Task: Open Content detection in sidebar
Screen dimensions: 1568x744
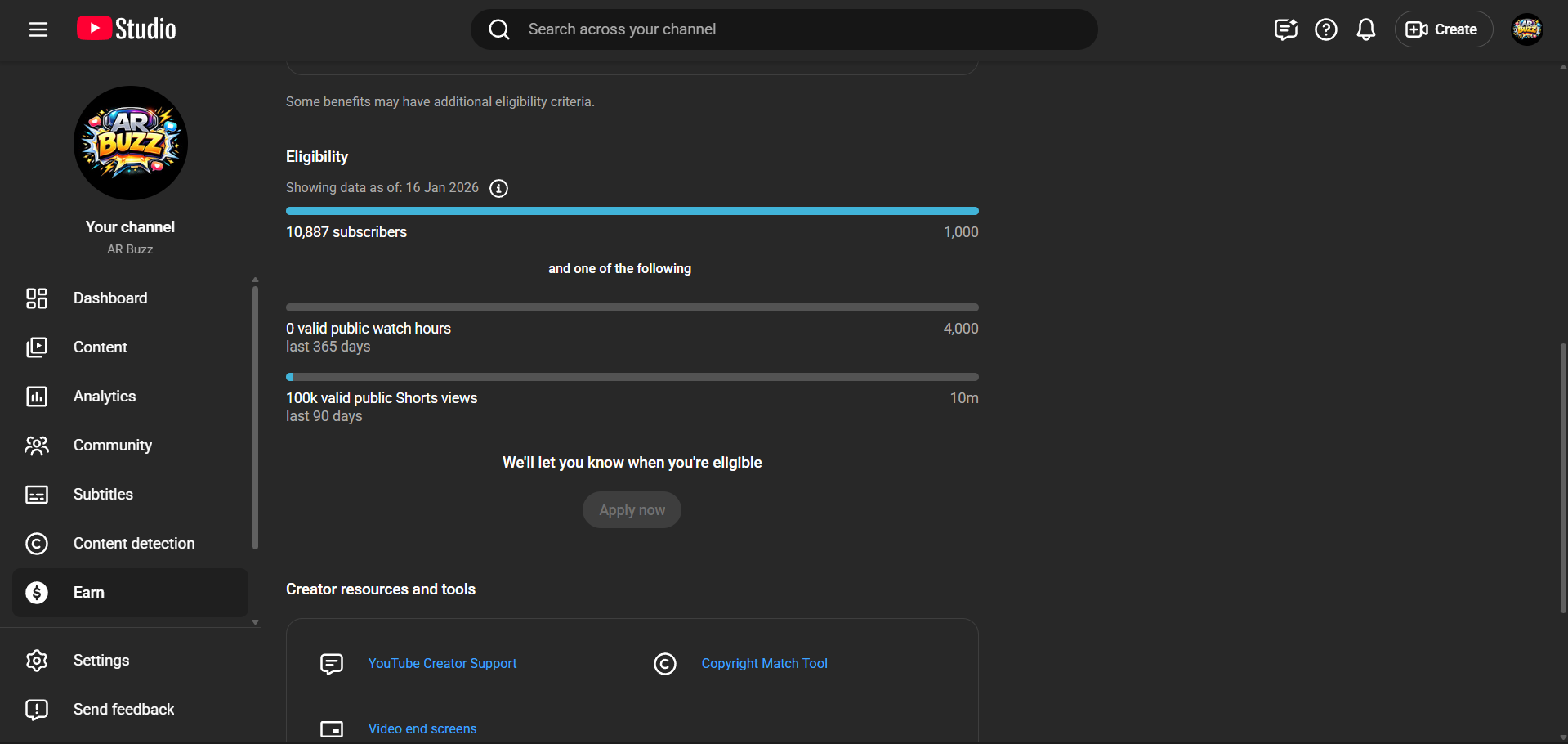Action: coord(134,544)
